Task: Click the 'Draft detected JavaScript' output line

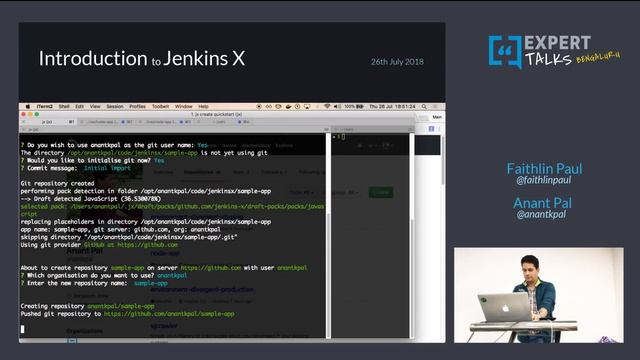Action: pos(91,199)
